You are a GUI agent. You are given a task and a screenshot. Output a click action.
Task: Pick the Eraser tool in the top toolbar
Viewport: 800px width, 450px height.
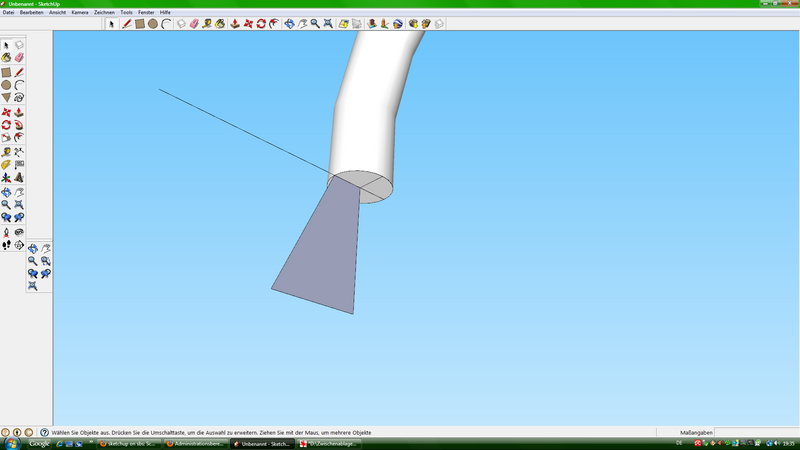tap(194, 23)
